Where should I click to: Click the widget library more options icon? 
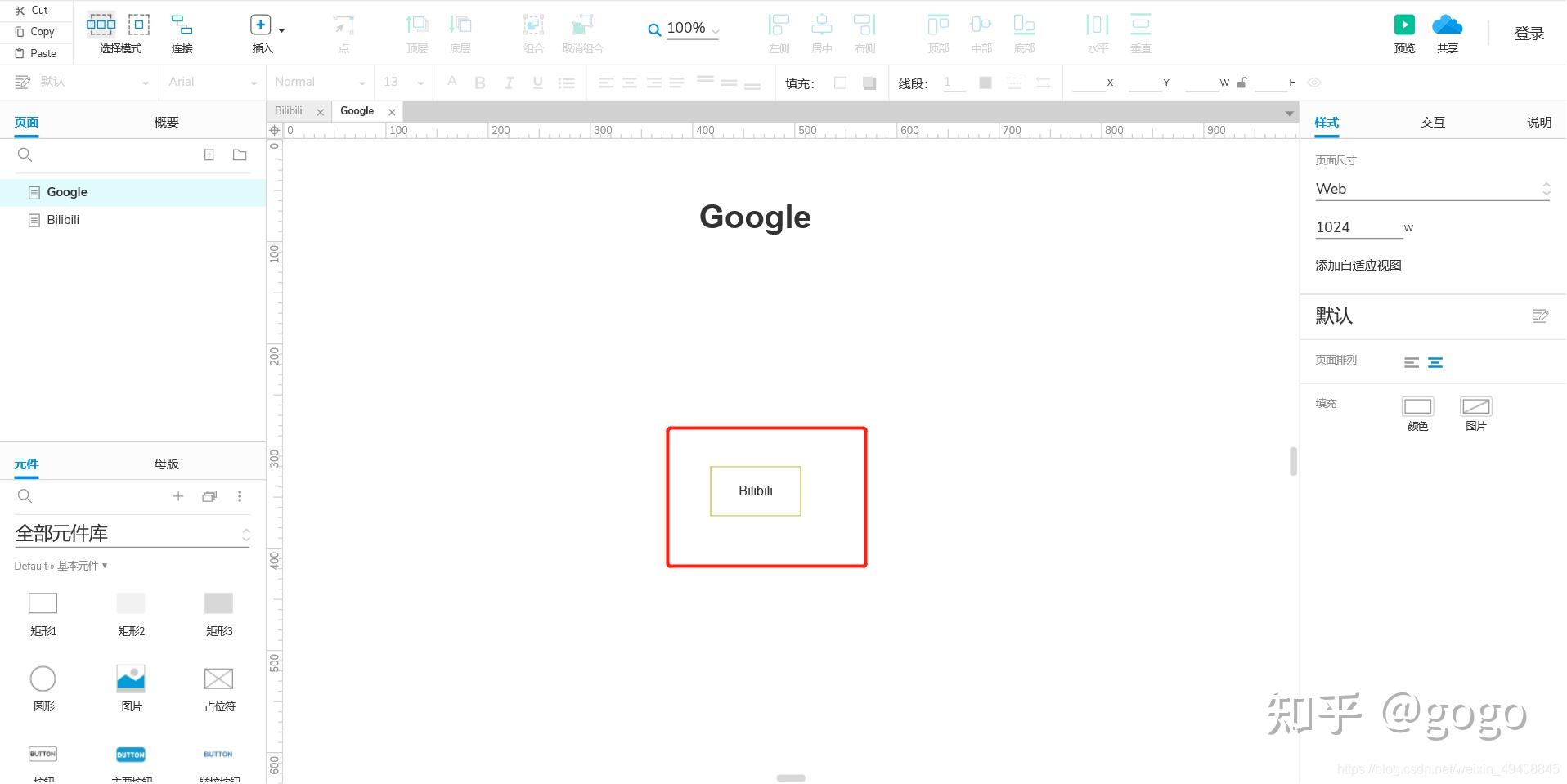click(x=240, y=496)
